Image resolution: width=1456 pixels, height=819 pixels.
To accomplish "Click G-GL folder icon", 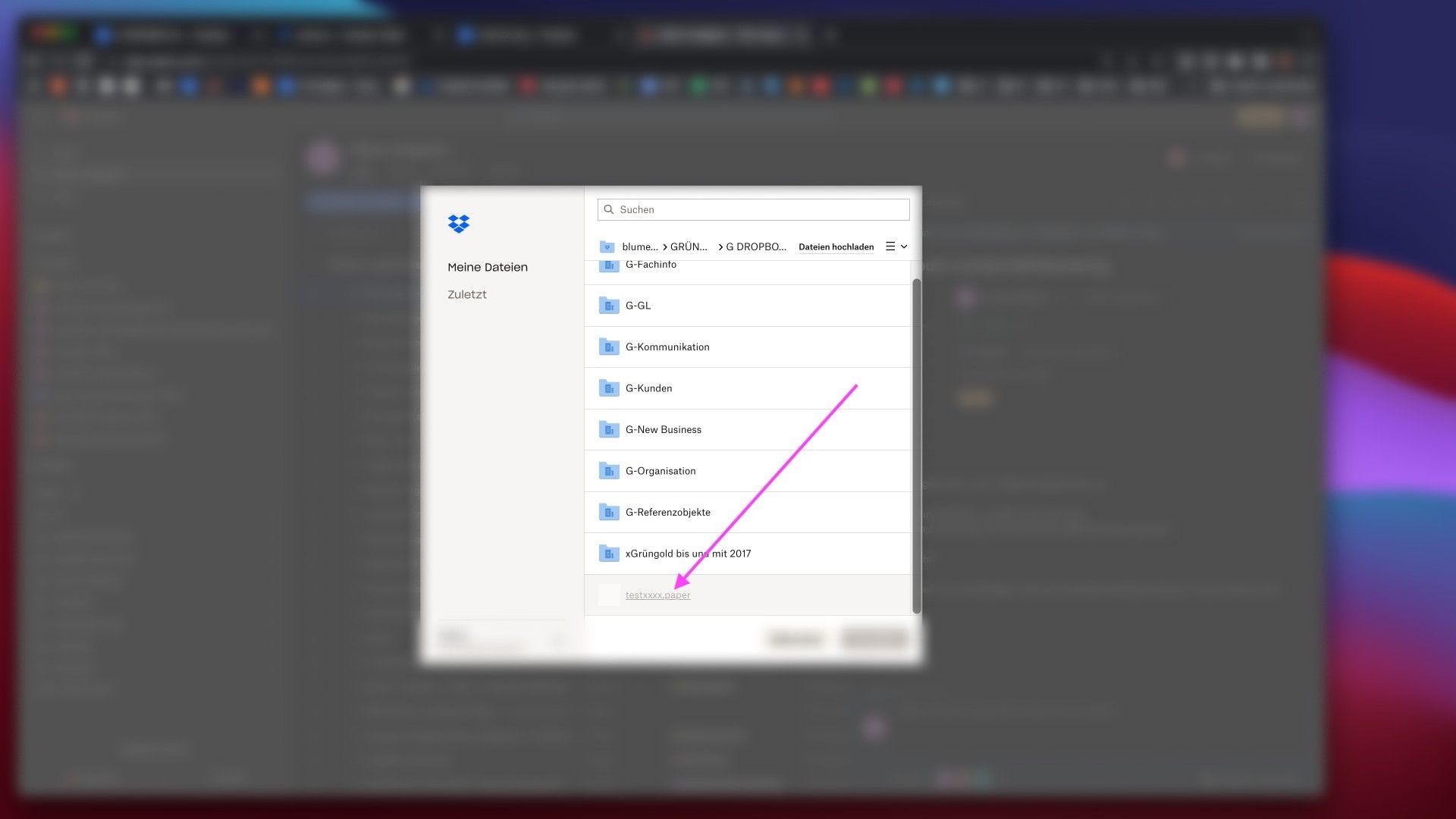I will 609,306.
